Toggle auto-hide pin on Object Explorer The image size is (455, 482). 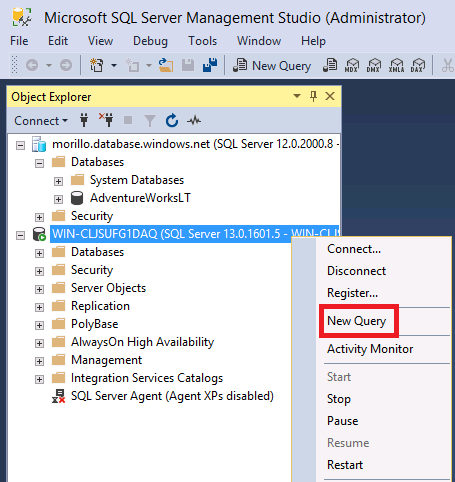313,96
